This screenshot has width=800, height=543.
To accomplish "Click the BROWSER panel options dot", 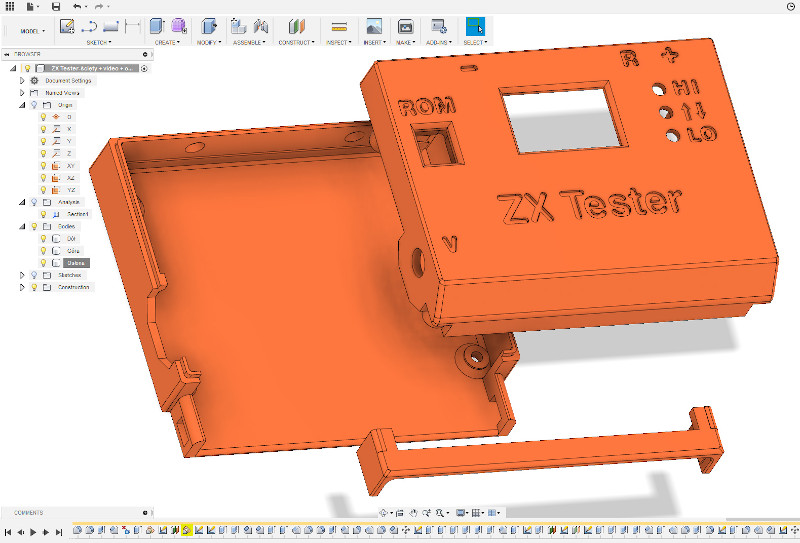I will click(x=145, y=54).
